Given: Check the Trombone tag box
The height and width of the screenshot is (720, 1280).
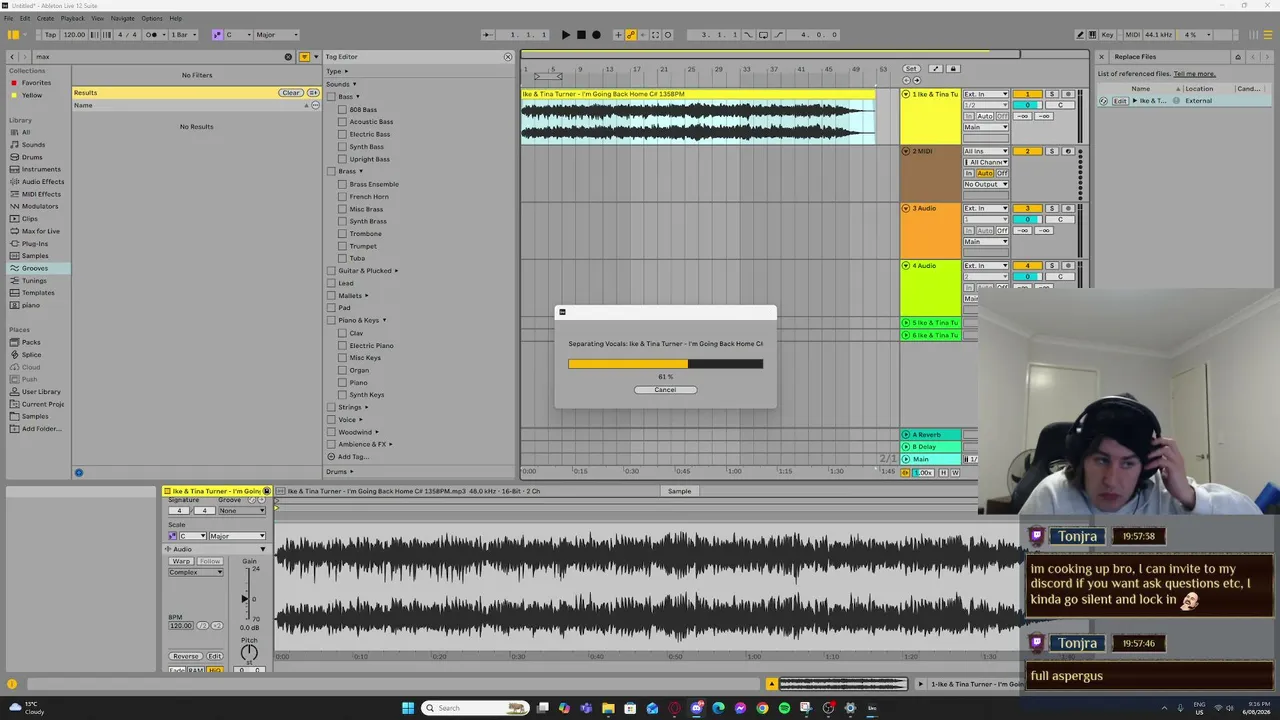Looking at the screenshot, I should pyautogui.click(x=342, y=234).
